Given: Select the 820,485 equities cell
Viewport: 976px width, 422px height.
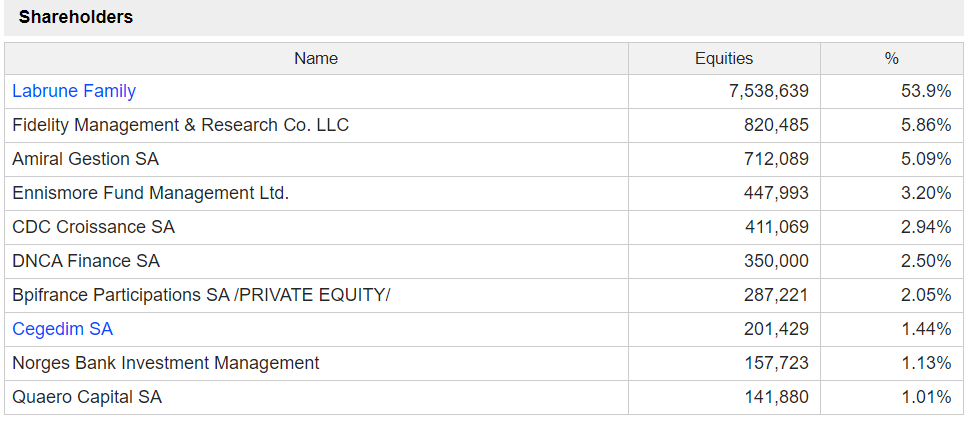Looking at the screenshot, I should coord(776,125).
